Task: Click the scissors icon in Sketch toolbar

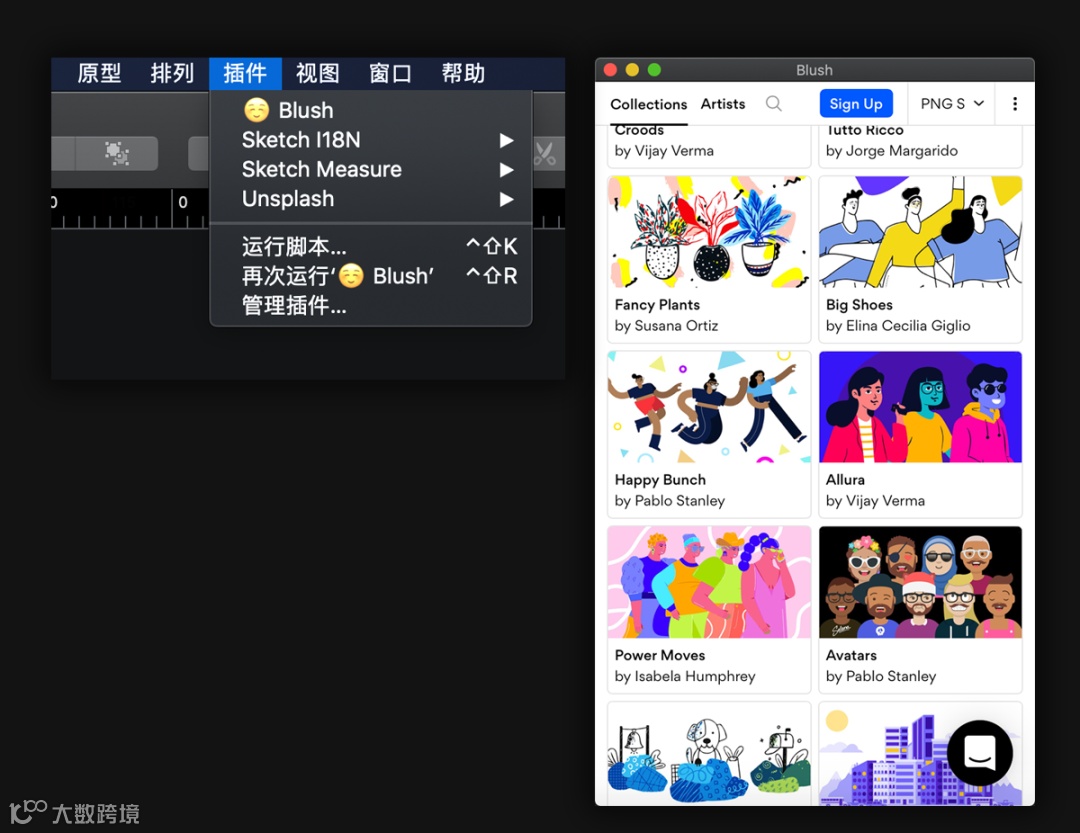Action: (x=545, y=153)
